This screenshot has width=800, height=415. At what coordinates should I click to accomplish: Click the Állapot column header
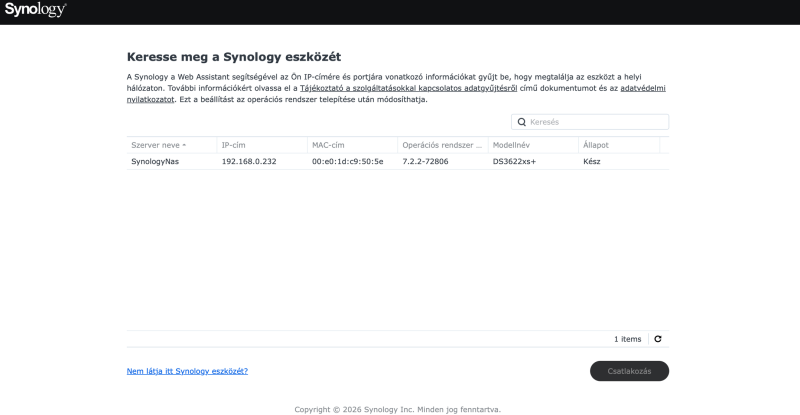[x=596, y=145]
